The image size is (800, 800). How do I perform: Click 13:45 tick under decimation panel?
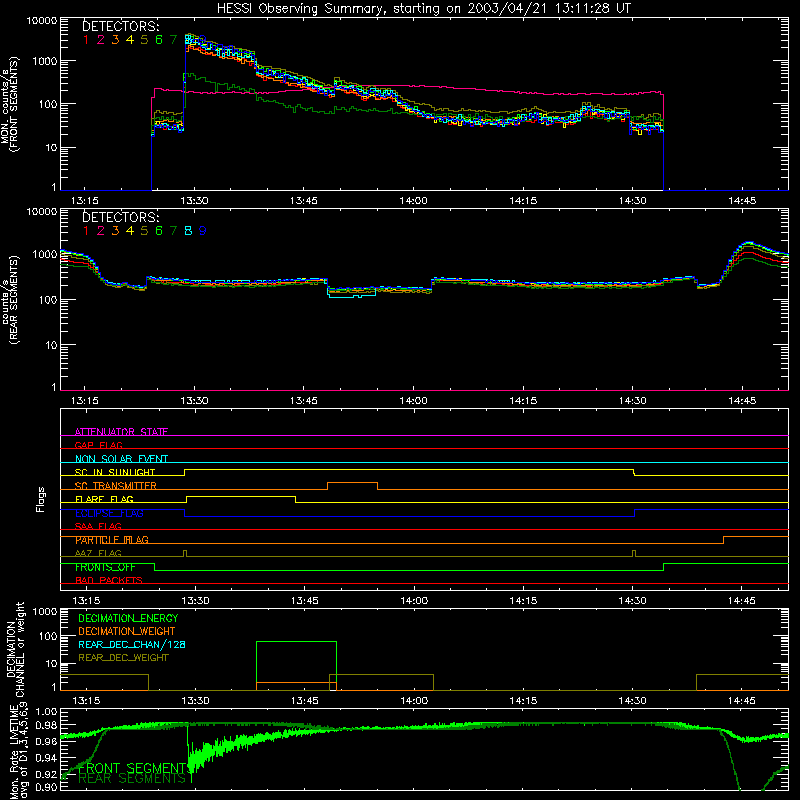point(305,701)
